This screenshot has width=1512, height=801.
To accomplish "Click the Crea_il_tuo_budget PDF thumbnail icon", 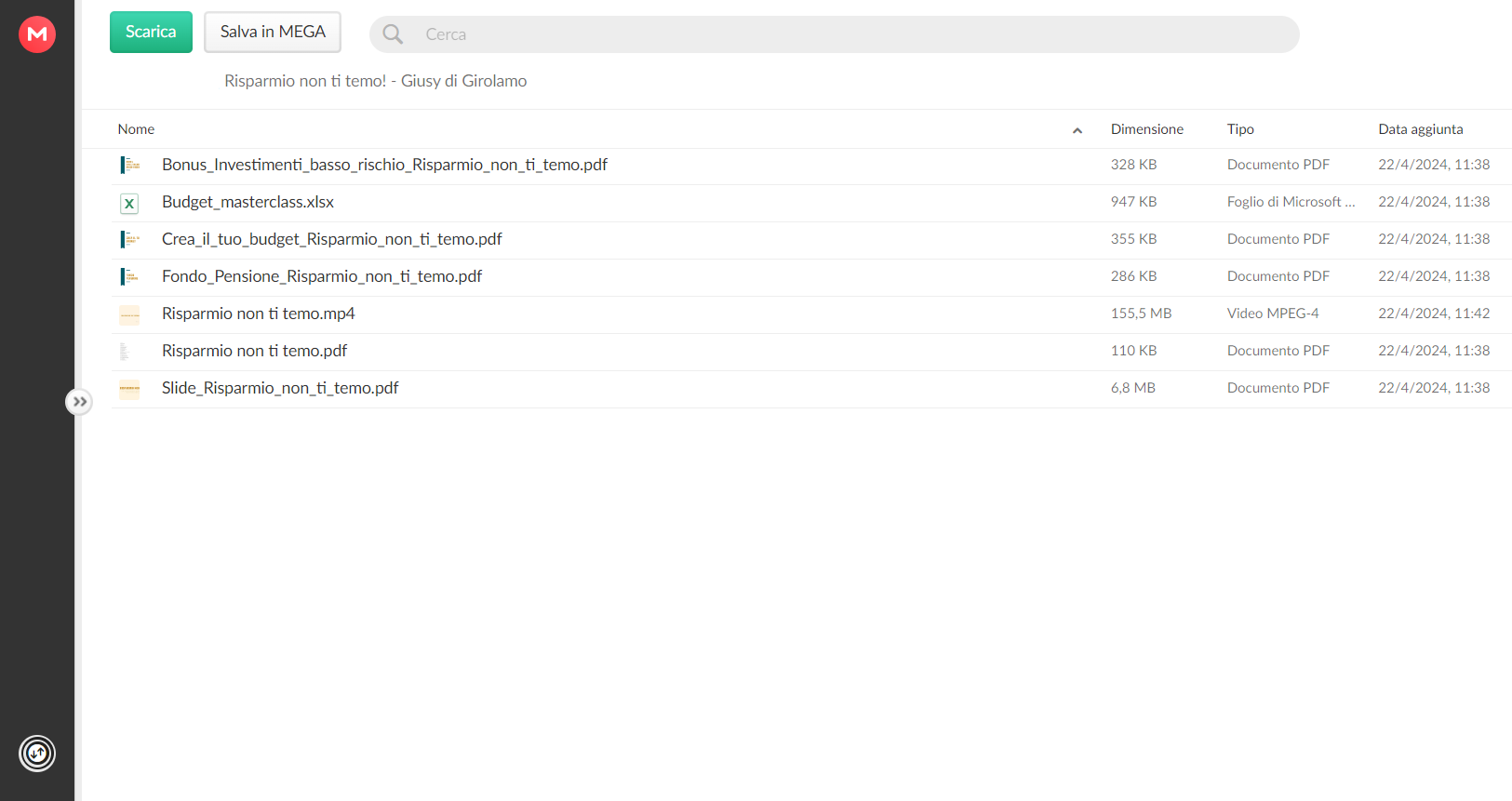I will (129, 239).
